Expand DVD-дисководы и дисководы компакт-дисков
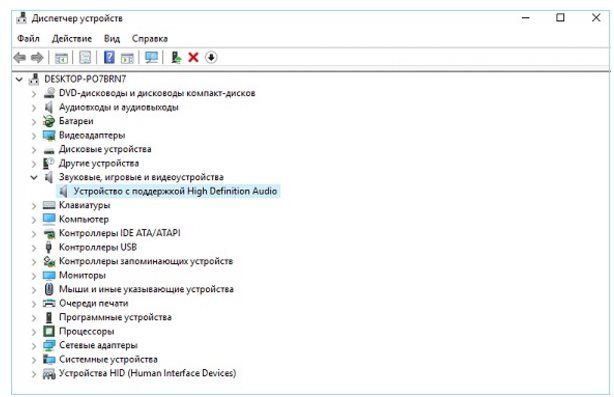Image resolution: width=614 pixels, height=397 pixels. pyautogui.click(x=34, y=94)
